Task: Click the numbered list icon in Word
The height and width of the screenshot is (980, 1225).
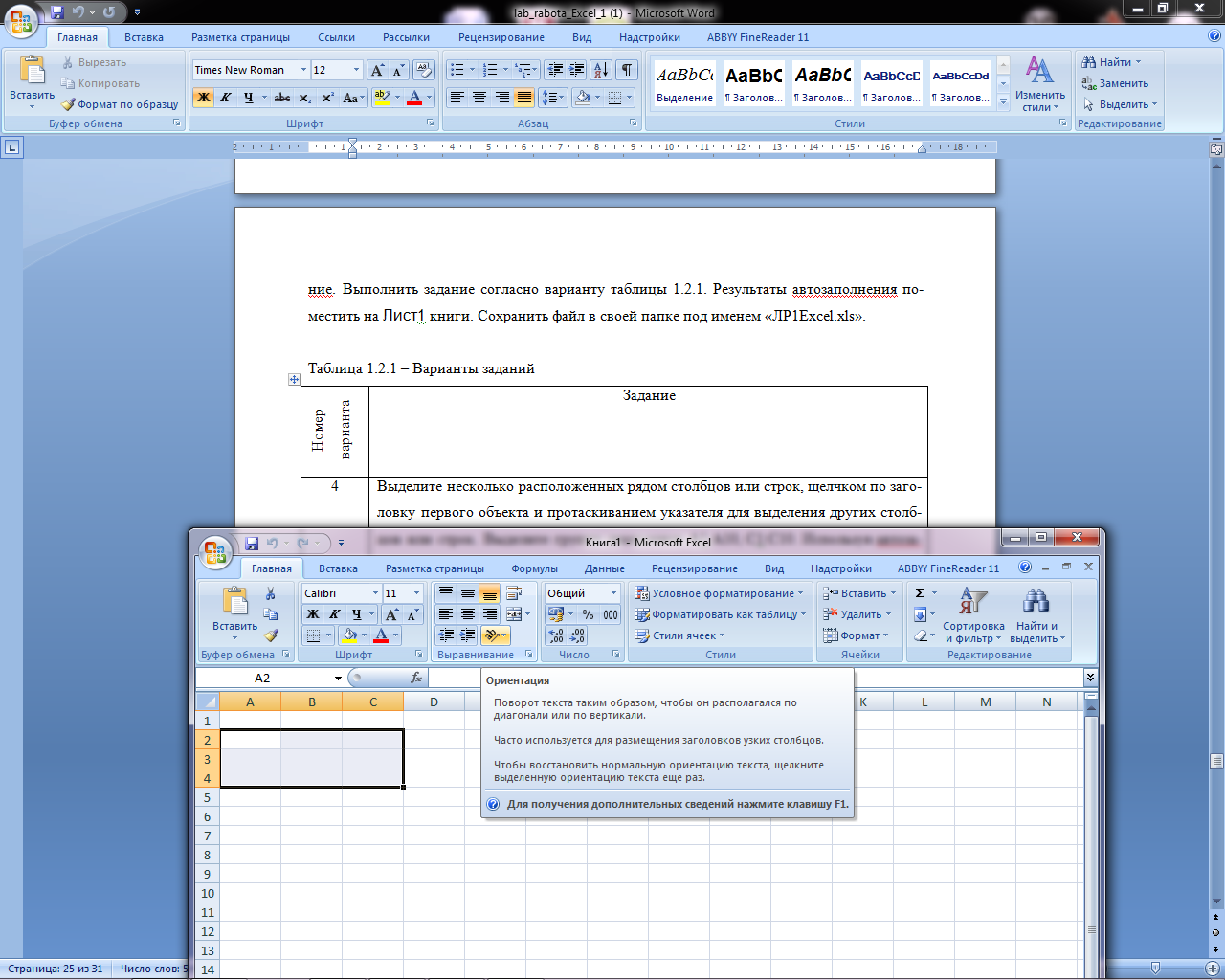Action: click(x=490, y=70)
